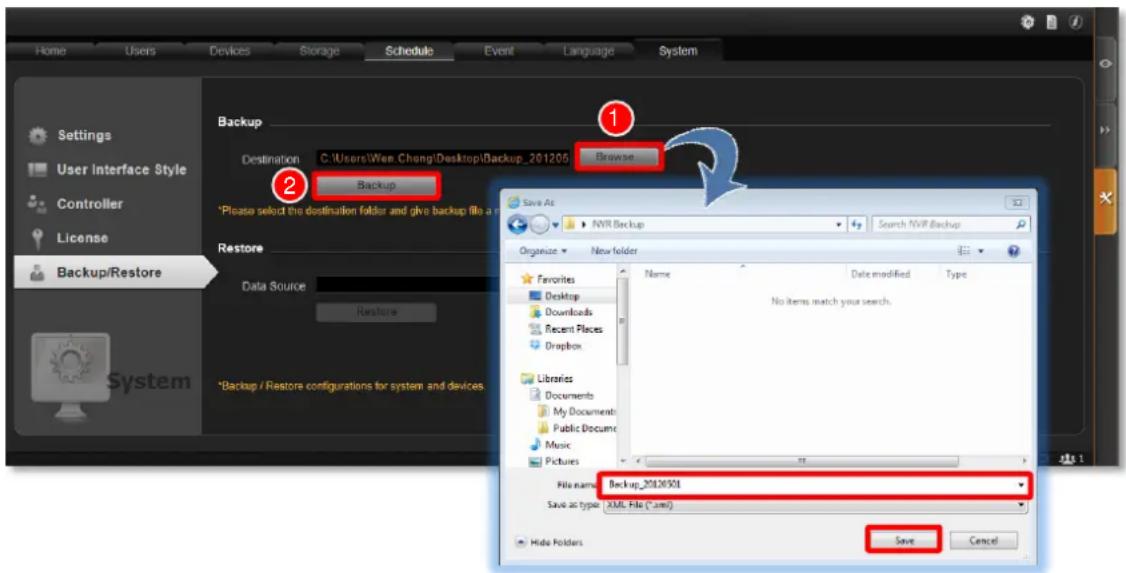Switch to the Event tab

tap(498, 51)
